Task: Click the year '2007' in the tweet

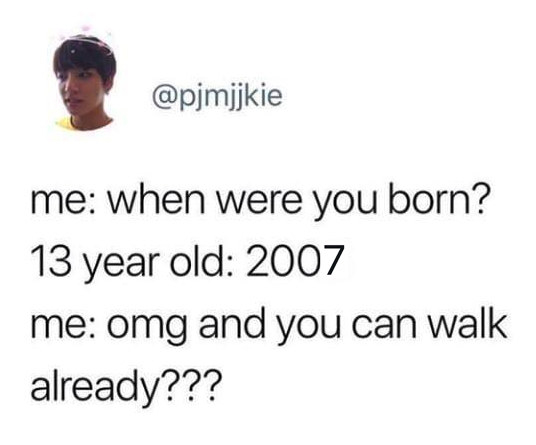Action: pos(294,261)
